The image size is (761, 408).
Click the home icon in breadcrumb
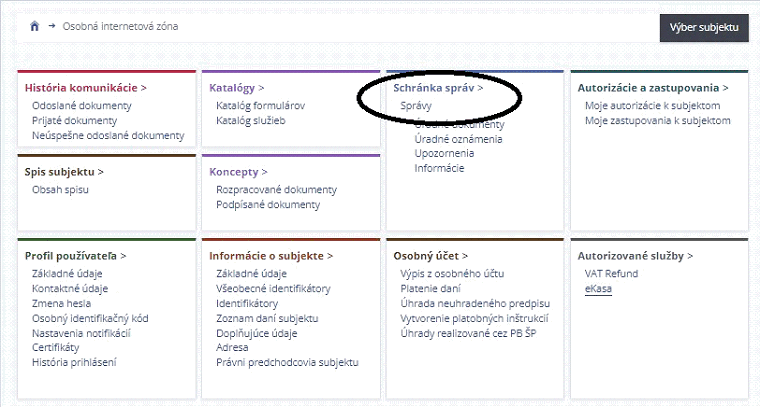[x=34, y=26]
